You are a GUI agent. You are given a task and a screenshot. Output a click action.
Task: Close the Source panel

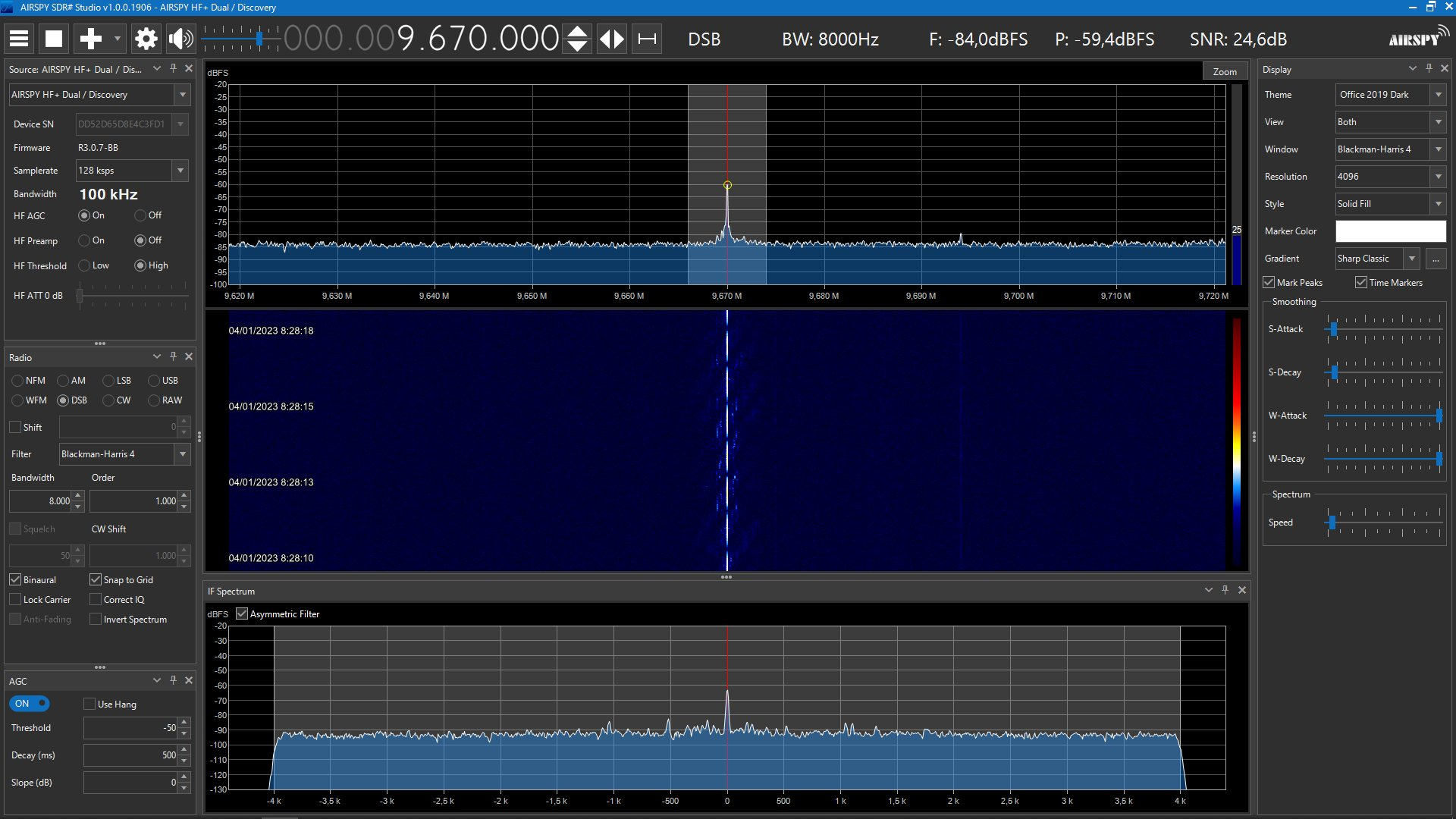click(189, 69)
